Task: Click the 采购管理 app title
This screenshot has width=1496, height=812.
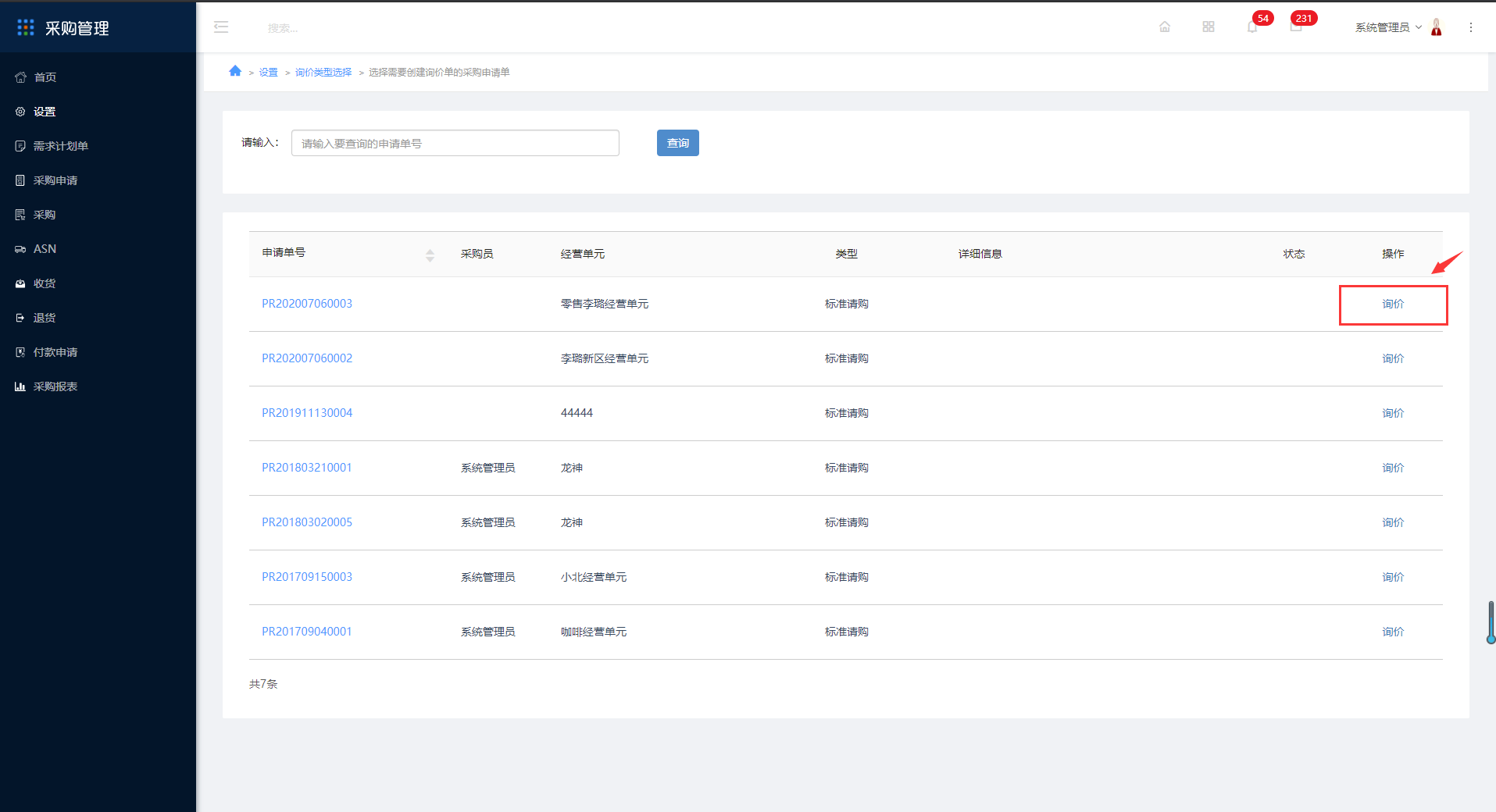Action: [x=77, y=28]
